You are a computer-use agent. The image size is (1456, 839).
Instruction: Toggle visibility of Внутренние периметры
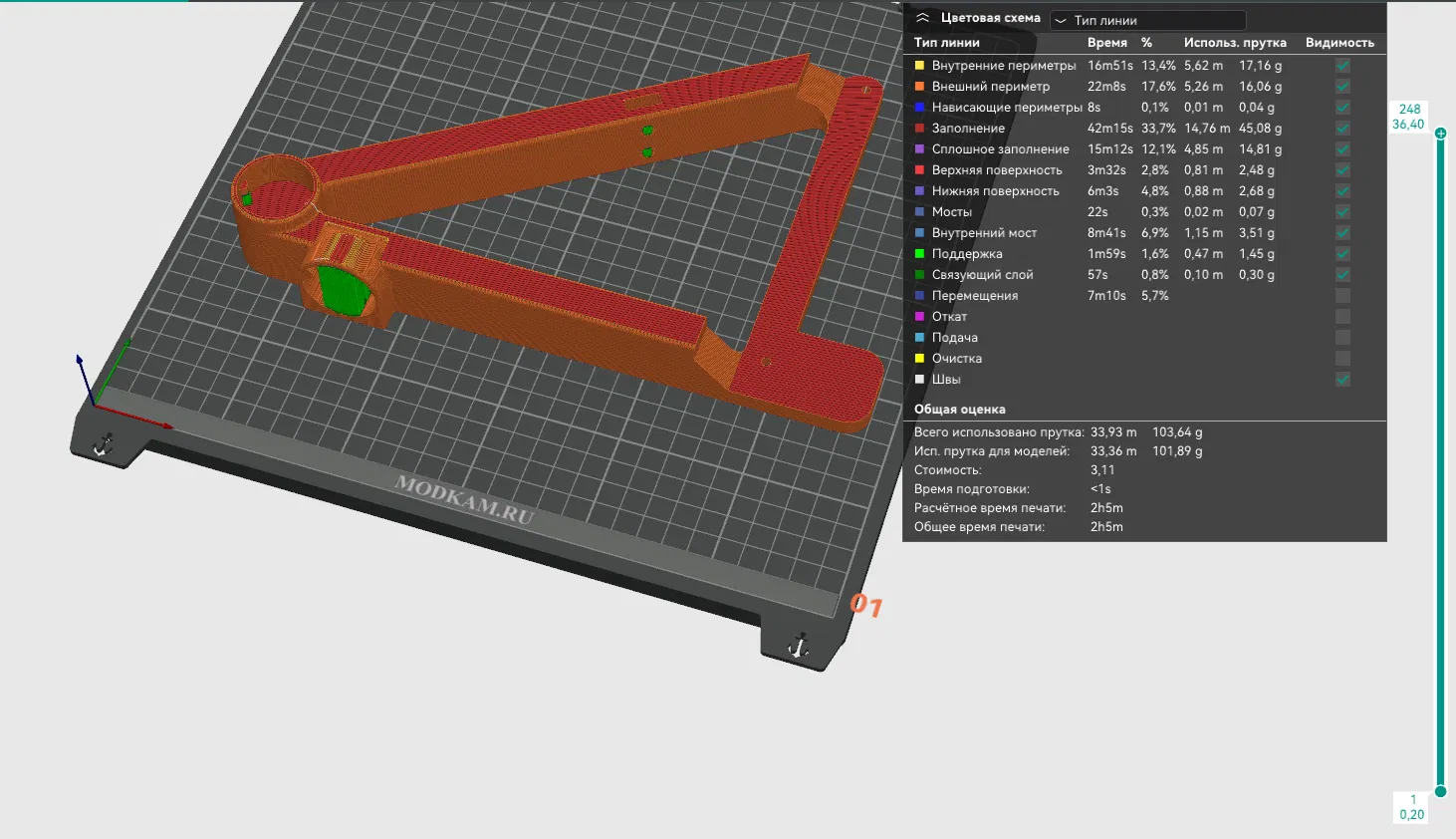point(1343,66)
